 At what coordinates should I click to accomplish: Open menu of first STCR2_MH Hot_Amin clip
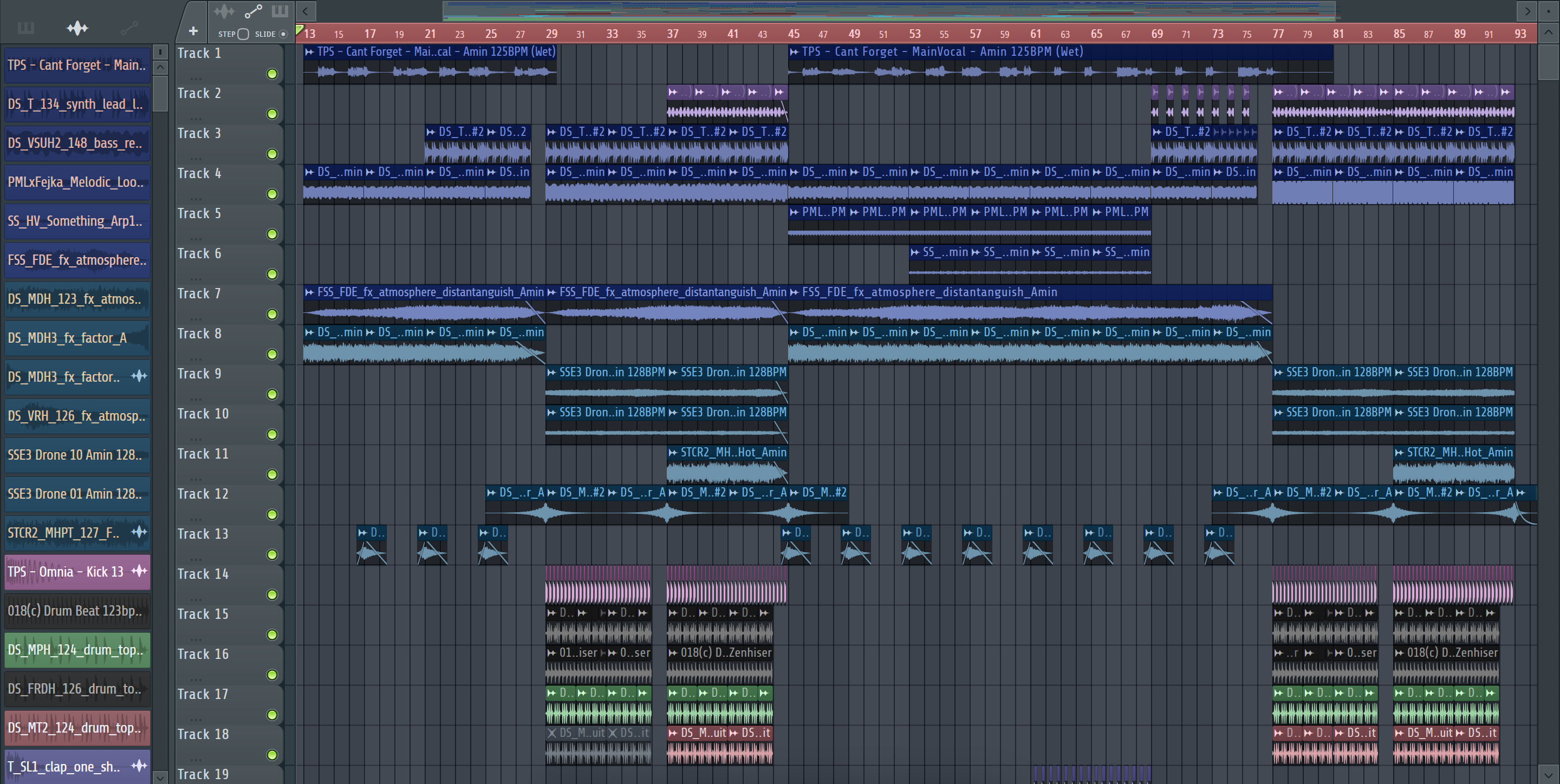click(673, 452)
